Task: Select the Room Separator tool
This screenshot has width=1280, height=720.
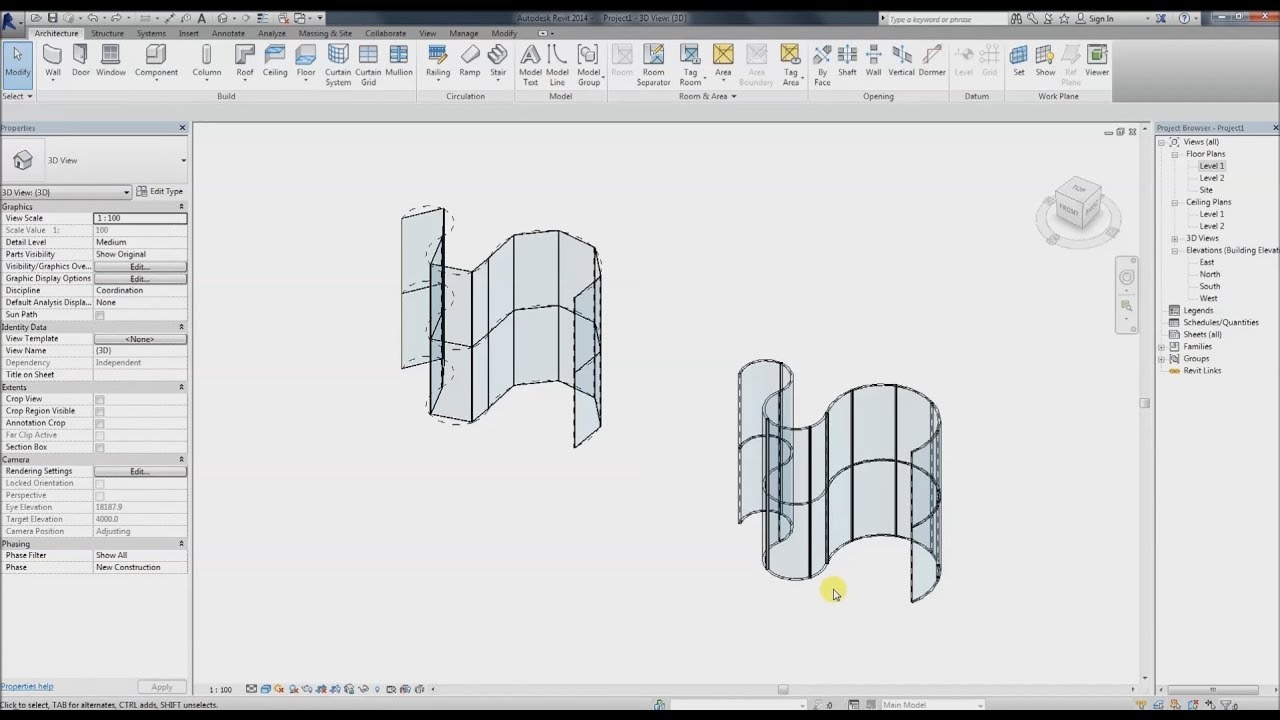Action: pyautogui.click(x=653, y=66)
